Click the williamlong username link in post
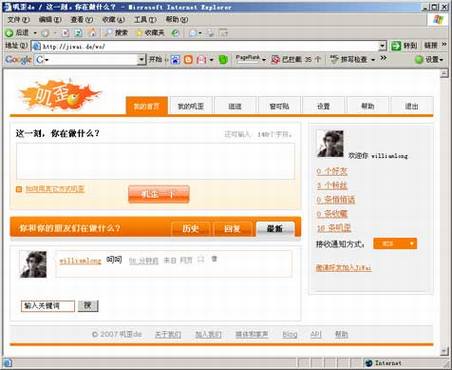 (80, 261)
